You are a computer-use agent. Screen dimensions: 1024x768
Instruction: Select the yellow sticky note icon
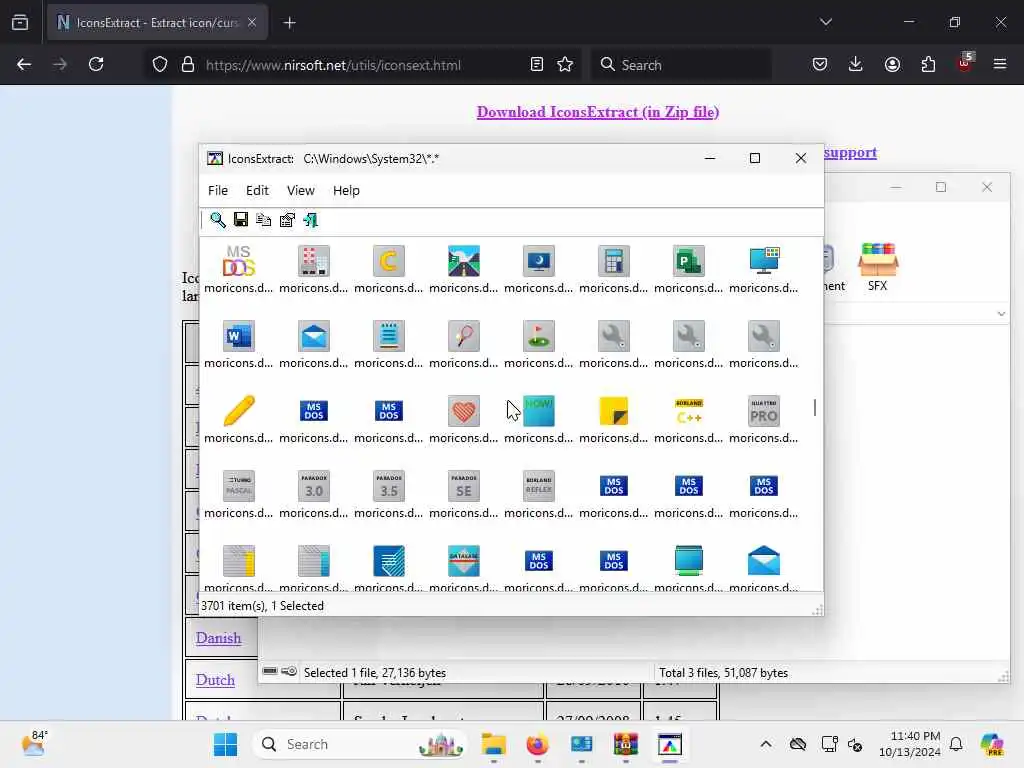coord(614,411)
